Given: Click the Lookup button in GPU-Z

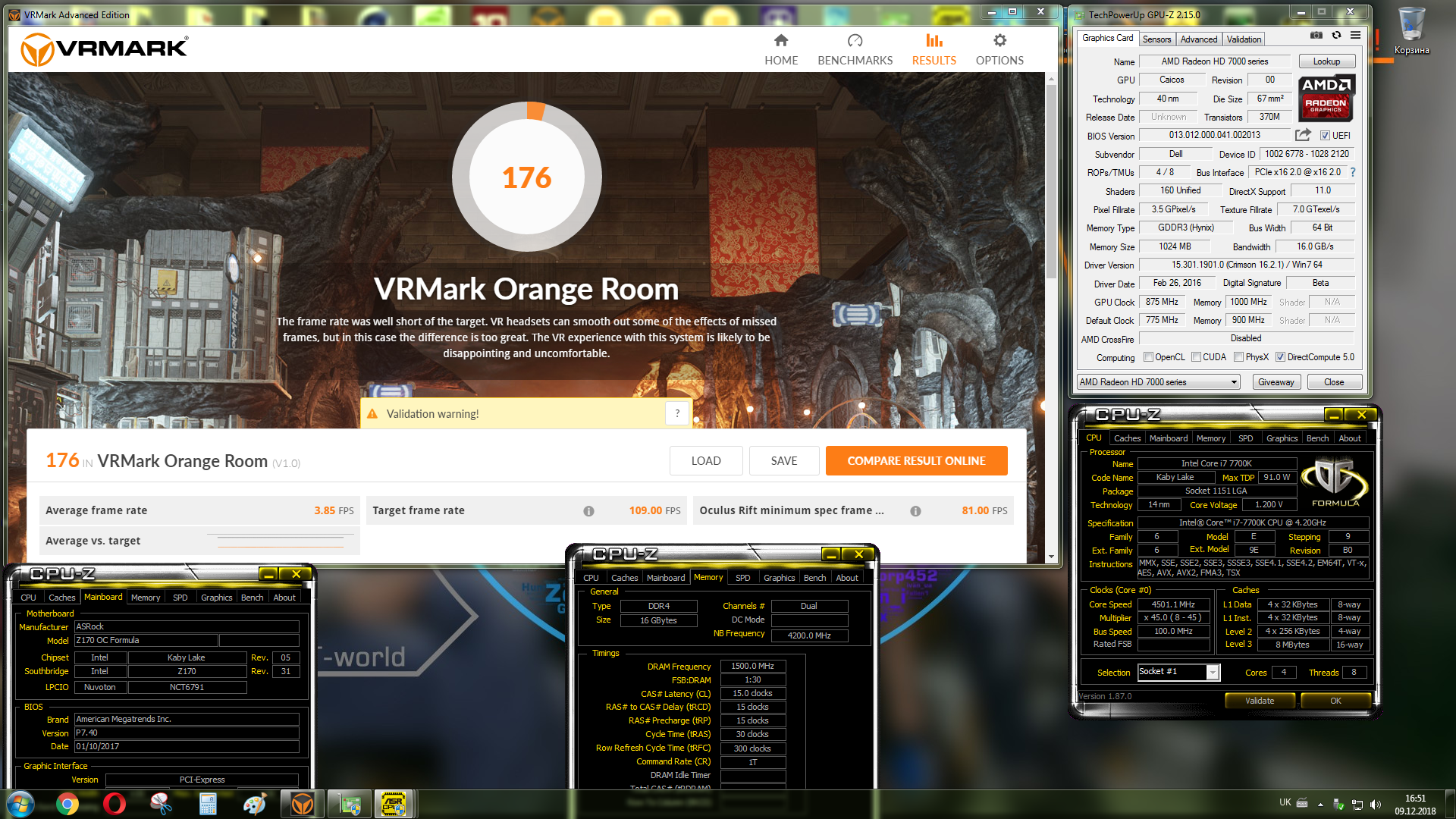Looking at the screenshot, I should pos(1326,61).
